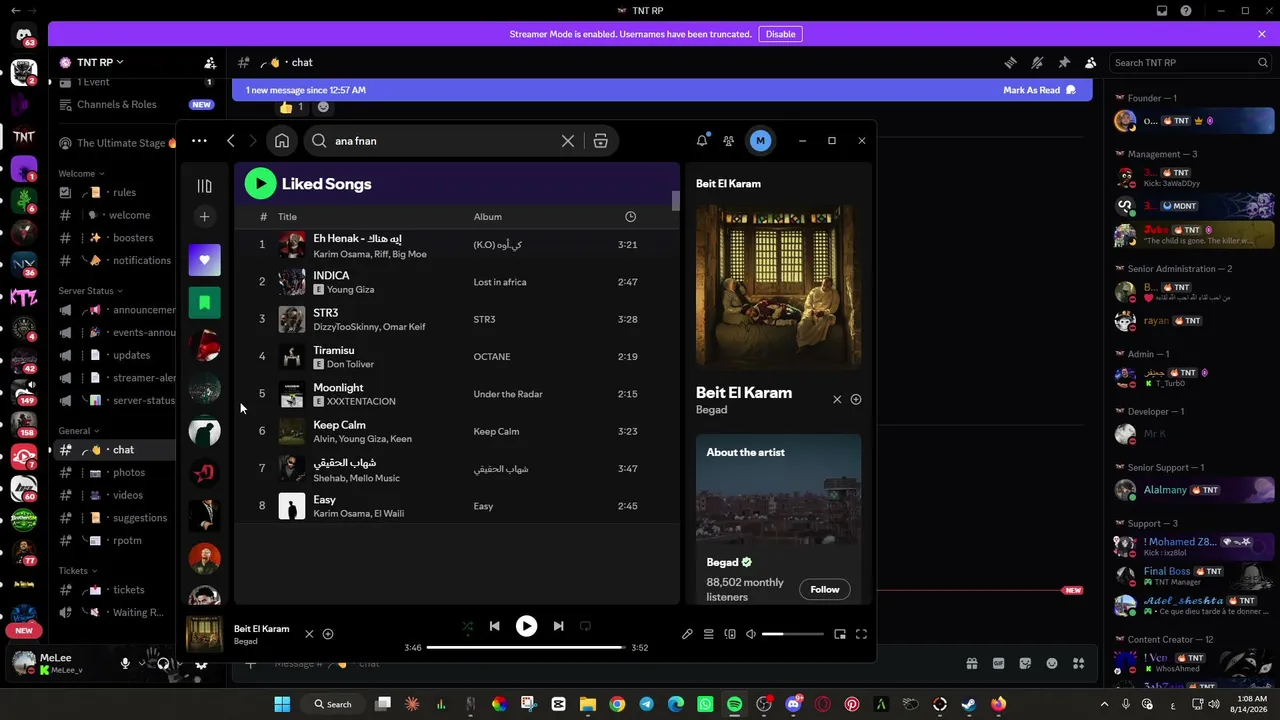Collapse the Welcome channel category

pos(80,174)
